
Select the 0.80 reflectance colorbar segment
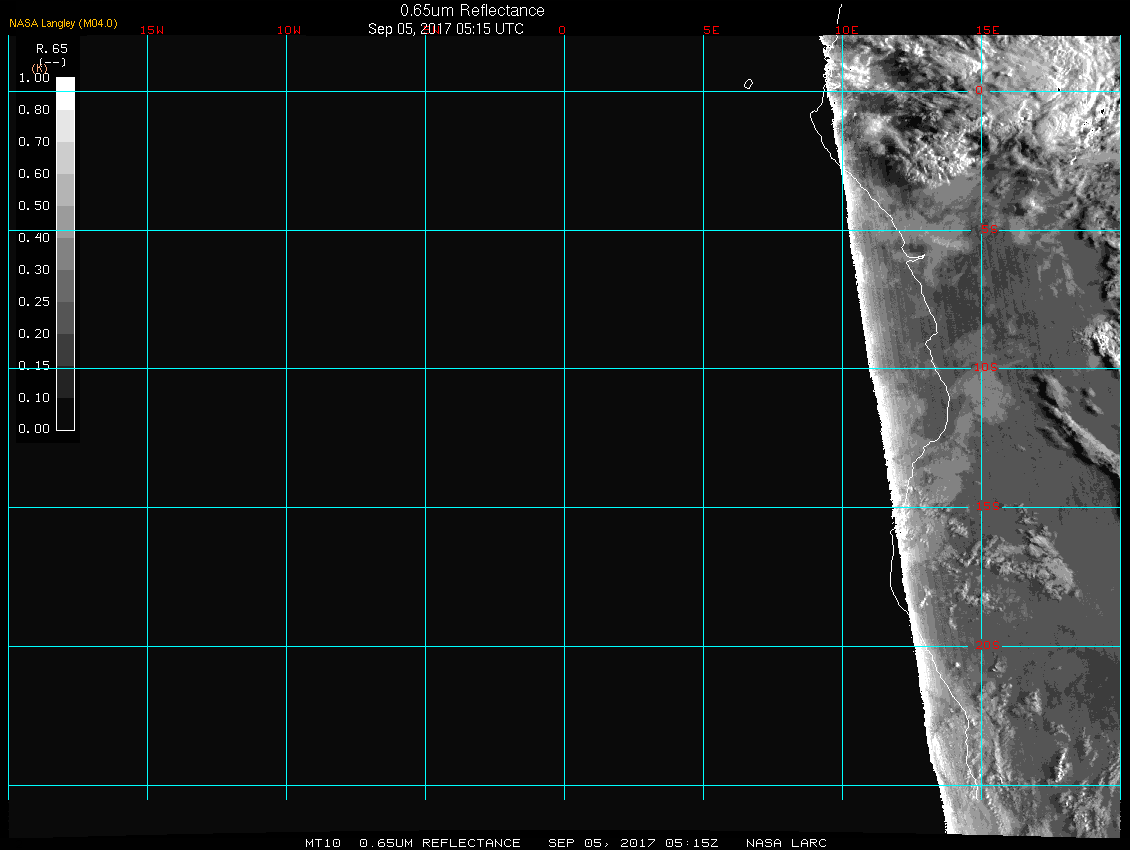pos(65,116)
